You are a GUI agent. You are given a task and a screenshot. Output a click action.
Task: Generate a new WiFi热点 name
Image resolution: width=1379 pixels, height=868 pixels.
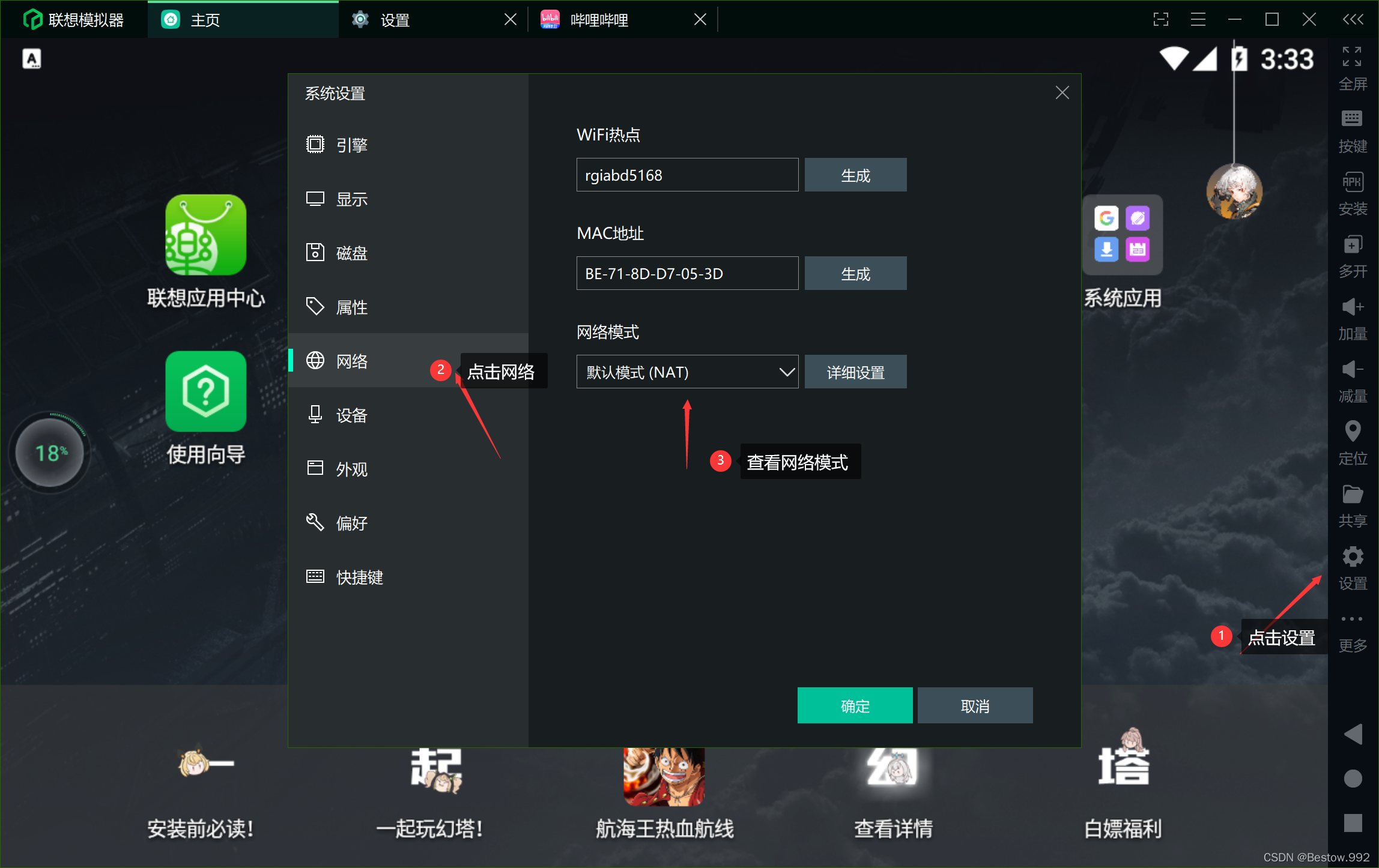pyautogui.click(x=855, y=175)
